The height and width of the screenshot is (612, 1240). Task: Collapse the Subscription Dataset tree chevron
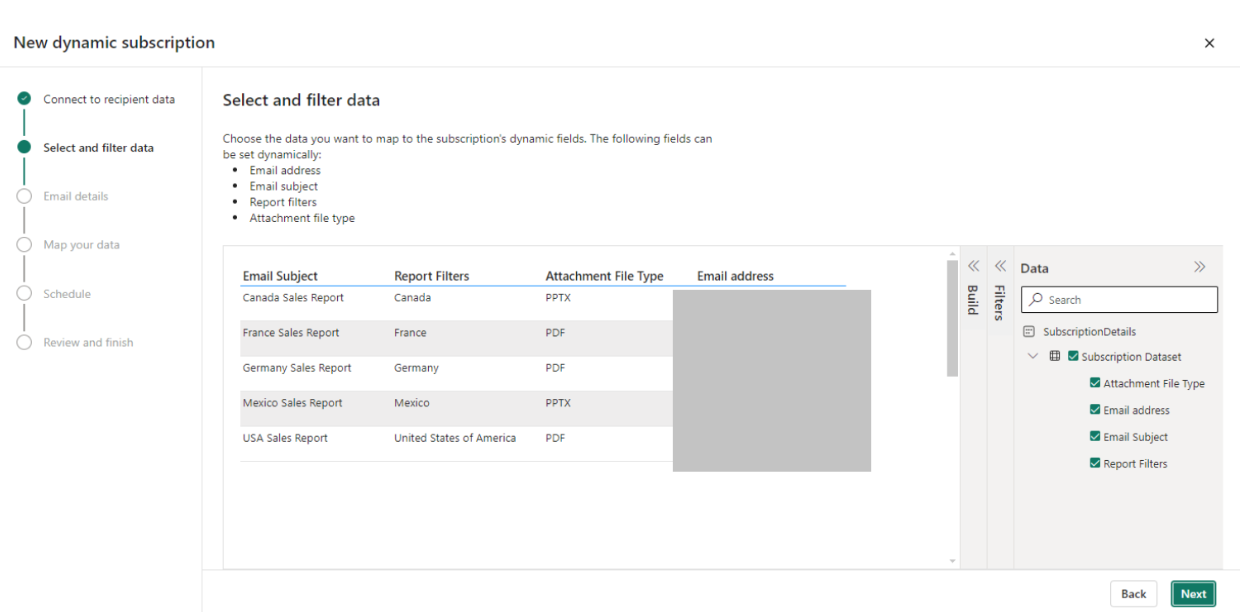1033,356
